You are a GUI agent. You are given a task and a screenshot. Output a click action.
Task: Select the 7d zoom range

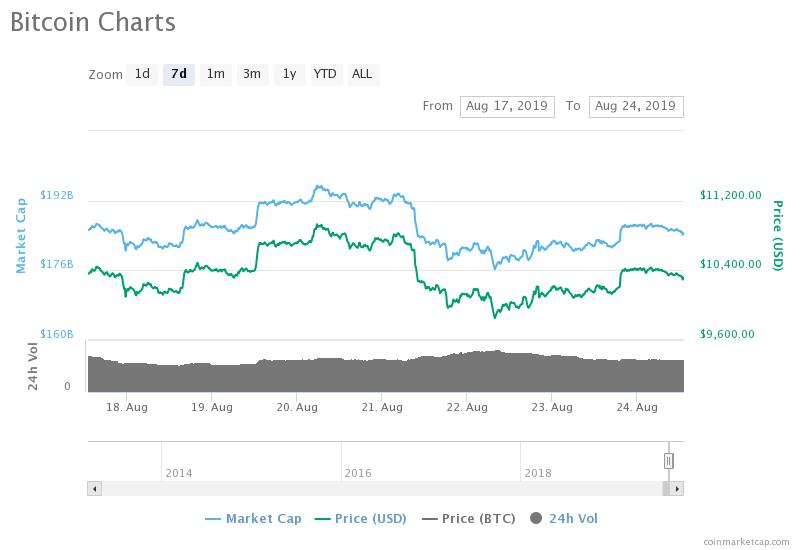tap(179, 74)
